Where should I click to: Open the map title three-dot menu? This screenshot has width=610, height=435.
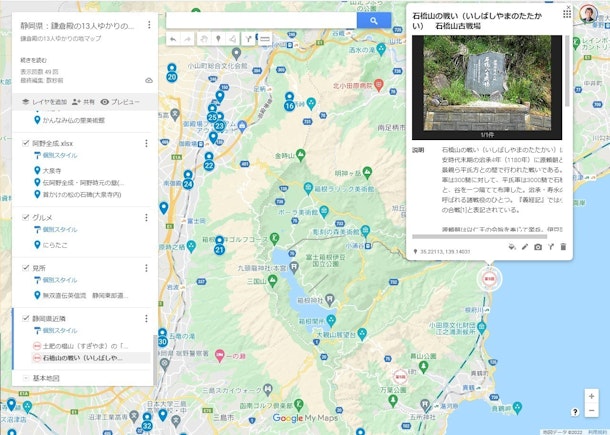click(x=148, y=25)
